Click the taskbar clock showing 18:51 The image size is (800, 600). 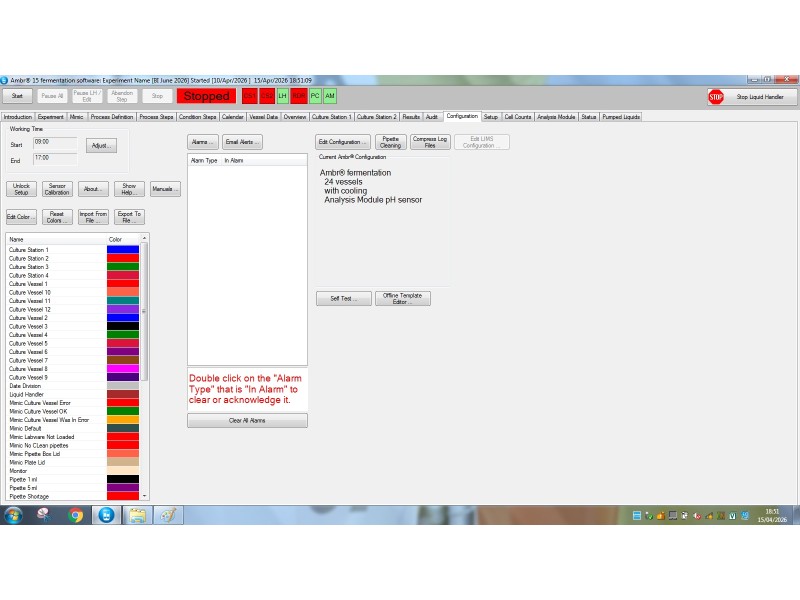772,515
